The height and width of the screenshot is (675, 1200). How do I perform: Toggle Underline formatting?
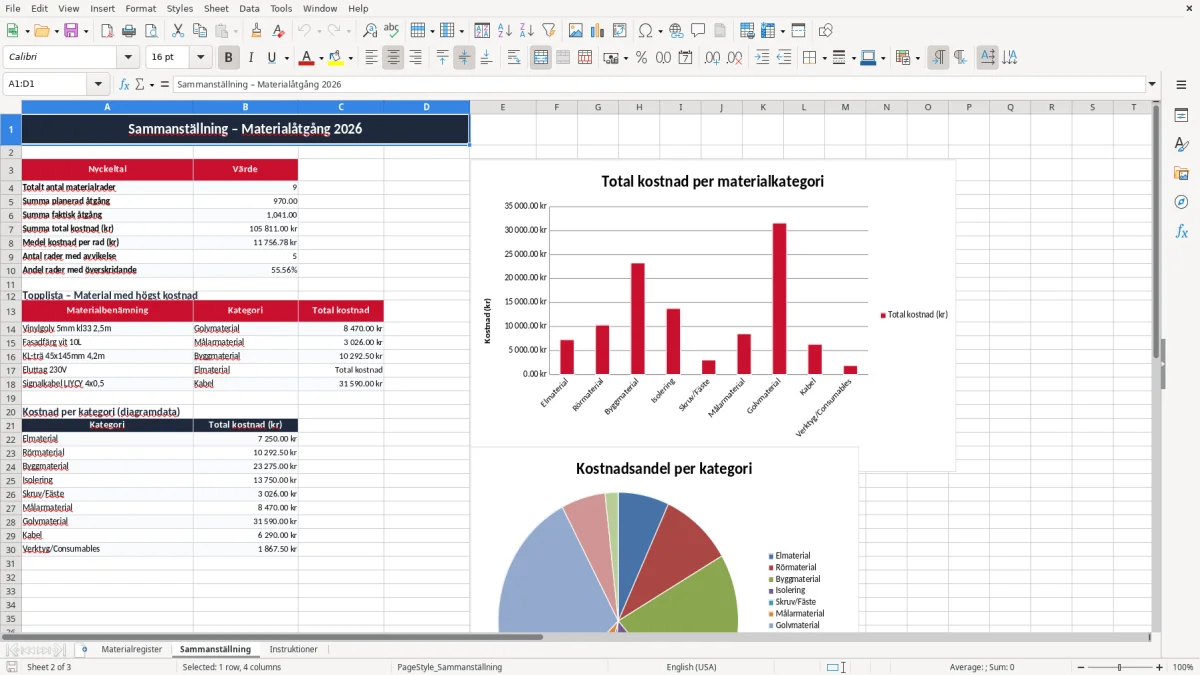point(272,58)
